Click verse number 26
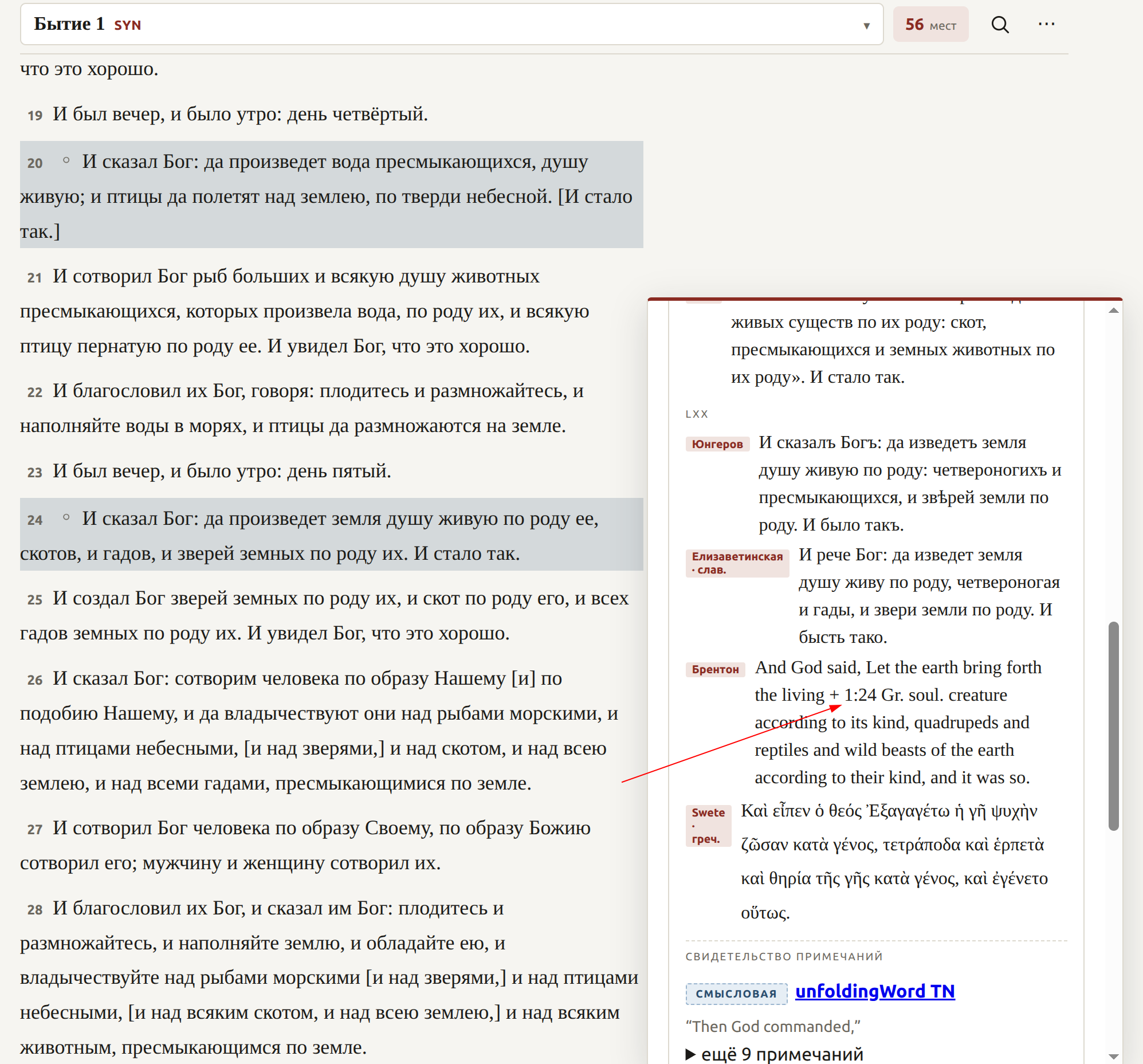This screenshot has width=1143, height=1064. [x=34, y=680]
